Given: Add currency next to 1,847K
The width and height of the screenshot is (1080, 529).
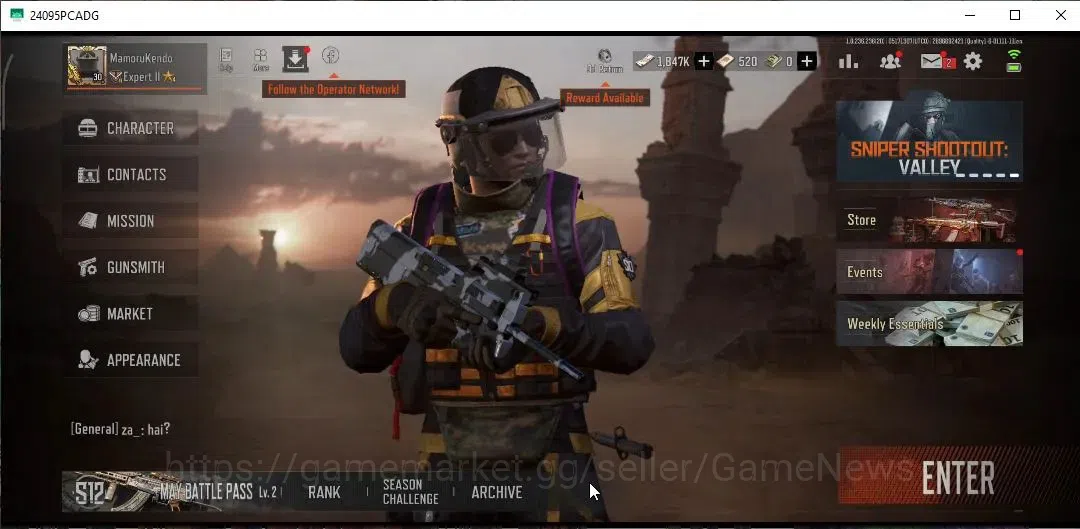Looking at the screenshot, I should click(x=703, y=61).
